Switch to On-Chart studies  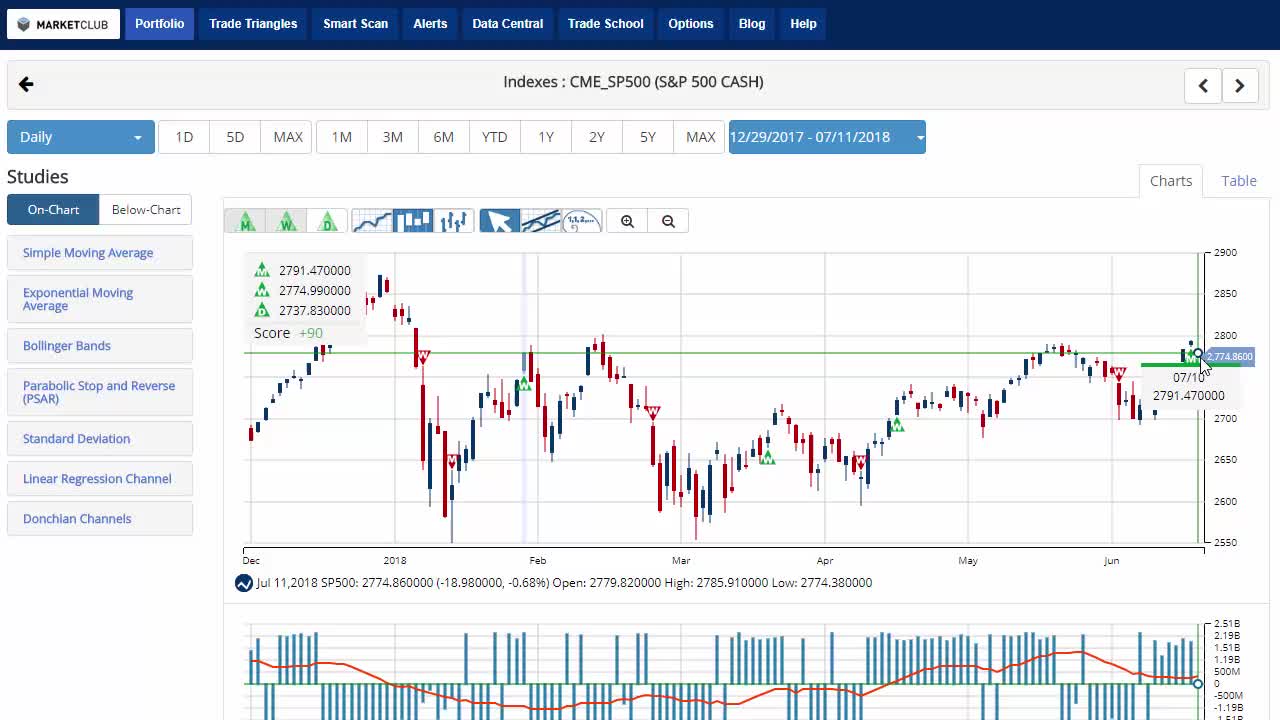click(x=53, y=210)
